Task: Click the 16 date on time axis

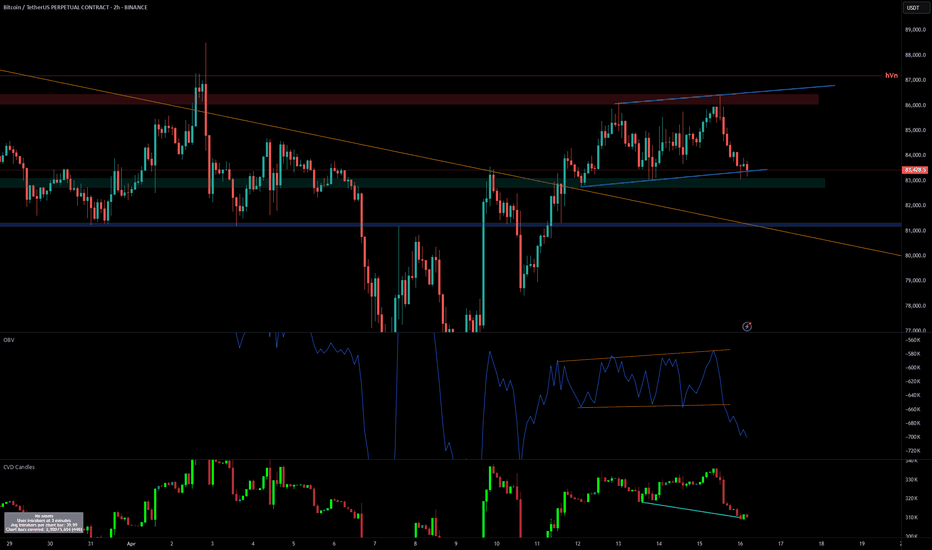Action: click(740, 543)
